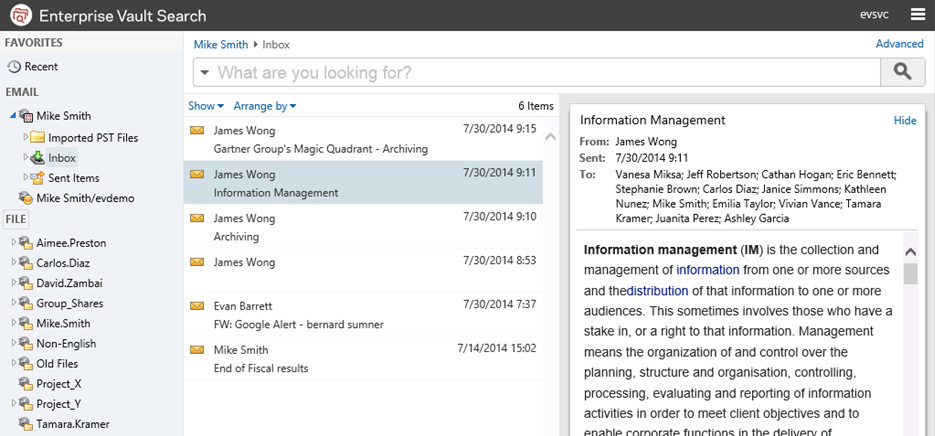
Task: Open the search box options arrow
Action: pos(204,73)
